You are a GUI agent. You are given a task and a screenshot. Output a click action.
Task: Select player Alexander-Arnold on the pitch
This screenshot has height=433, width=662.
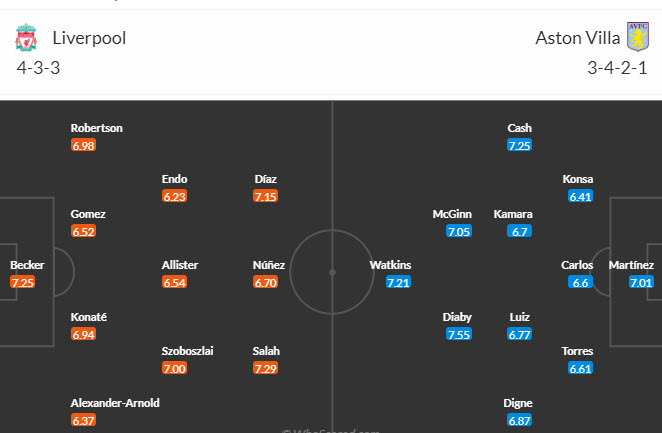click(x=115, y=402)
